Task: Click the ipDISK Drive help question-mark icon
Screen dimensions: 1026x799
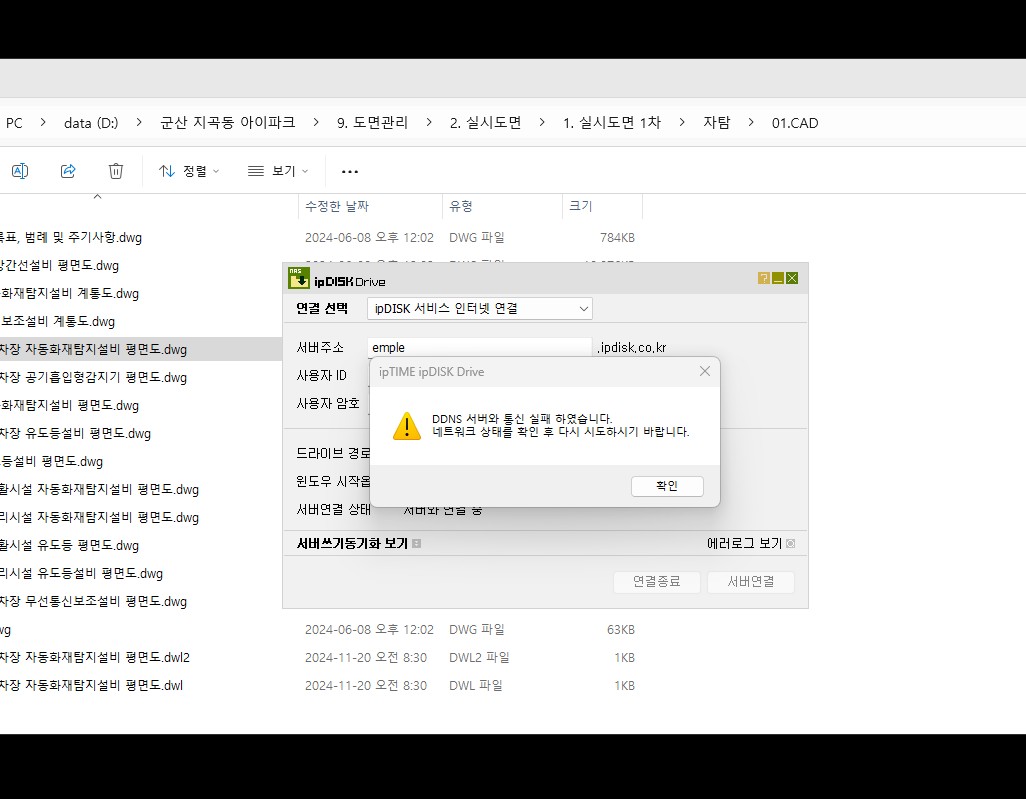Action: 764,278
